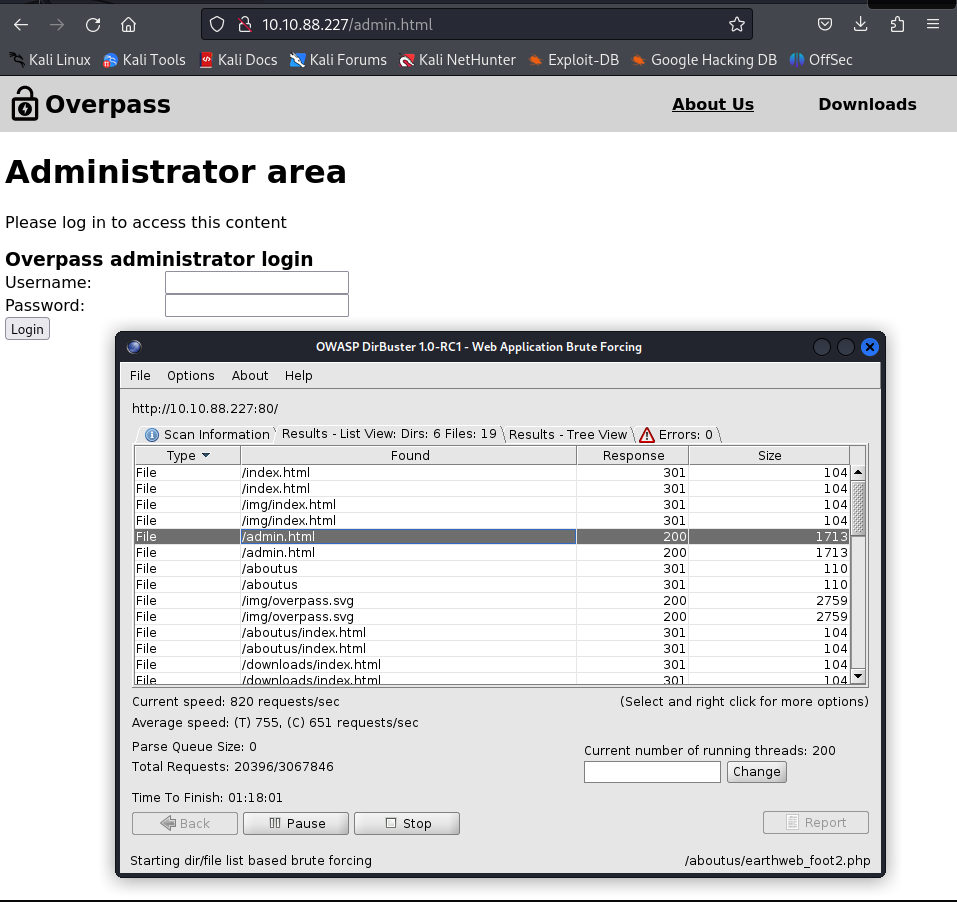
Task: Close the DirBuster window
Action: pyautogui.click(x=870, y=347)
